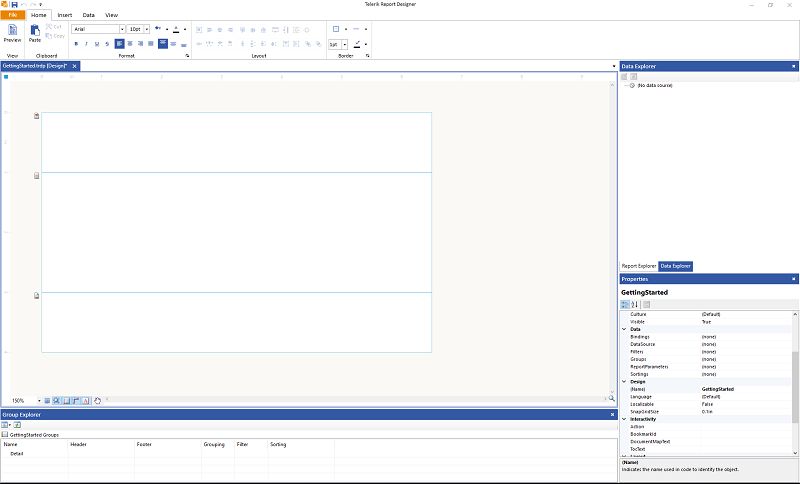Open Border group dialog launcher
The image size is (800, 484).
click(367, 55)
